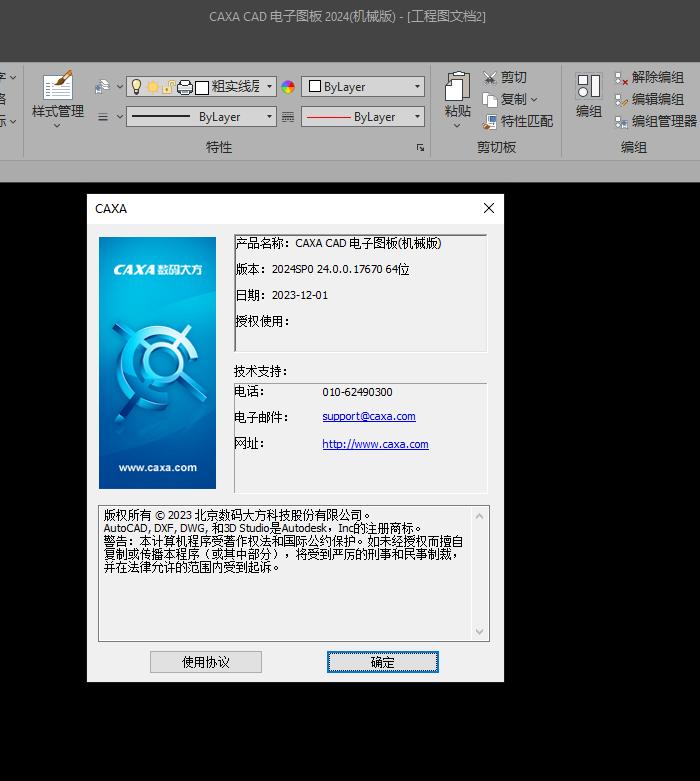Click the CAXA 数码大方 logo banner image
The height and width of the screenshot is (781, 700).
[157, 363]
